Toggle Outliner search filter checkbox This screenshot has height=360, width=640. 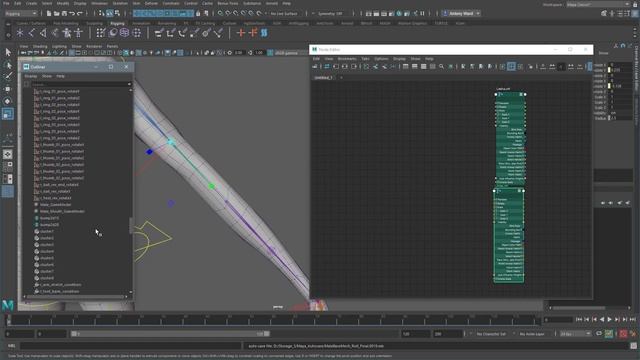[27, 84]
